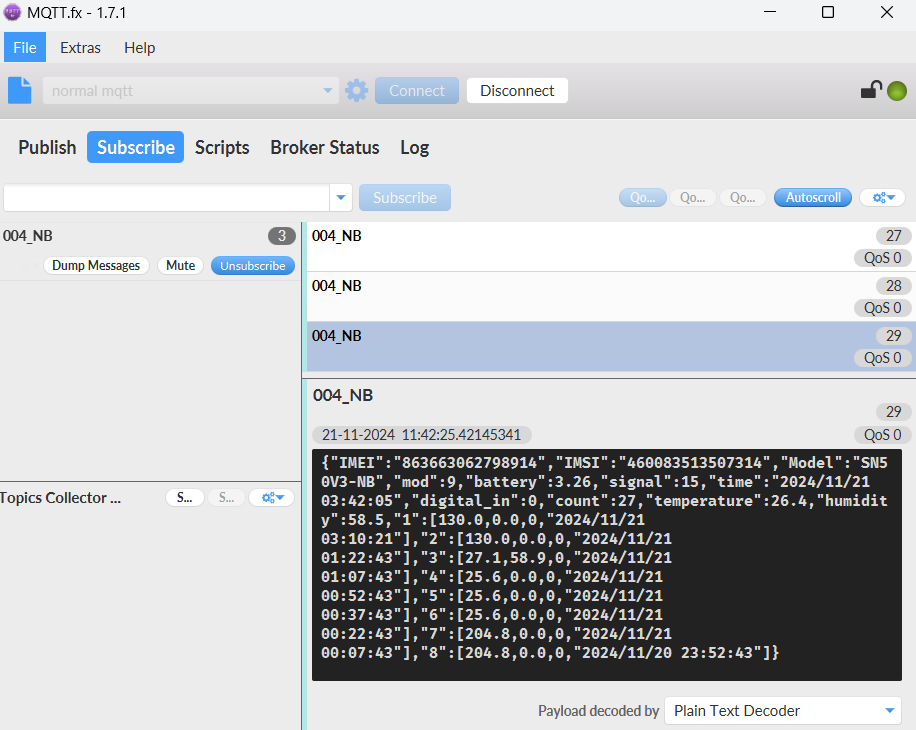Minimize the MQTT.fx window
The width and height of the screenshot is (916, 730).
770,12
